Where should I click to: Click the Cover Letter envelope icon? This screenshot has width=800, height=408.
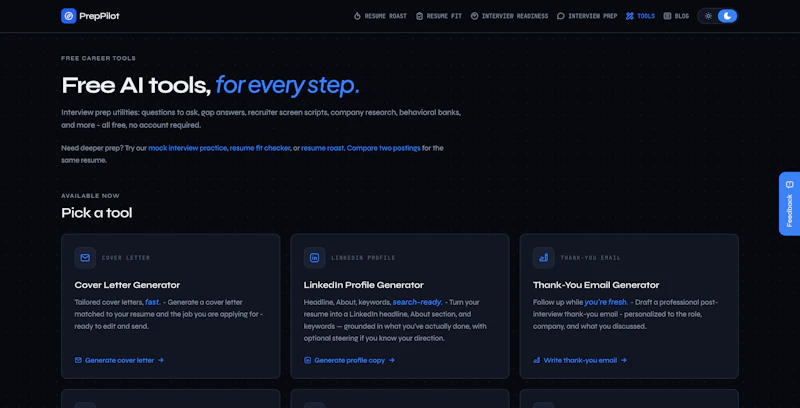85,258
